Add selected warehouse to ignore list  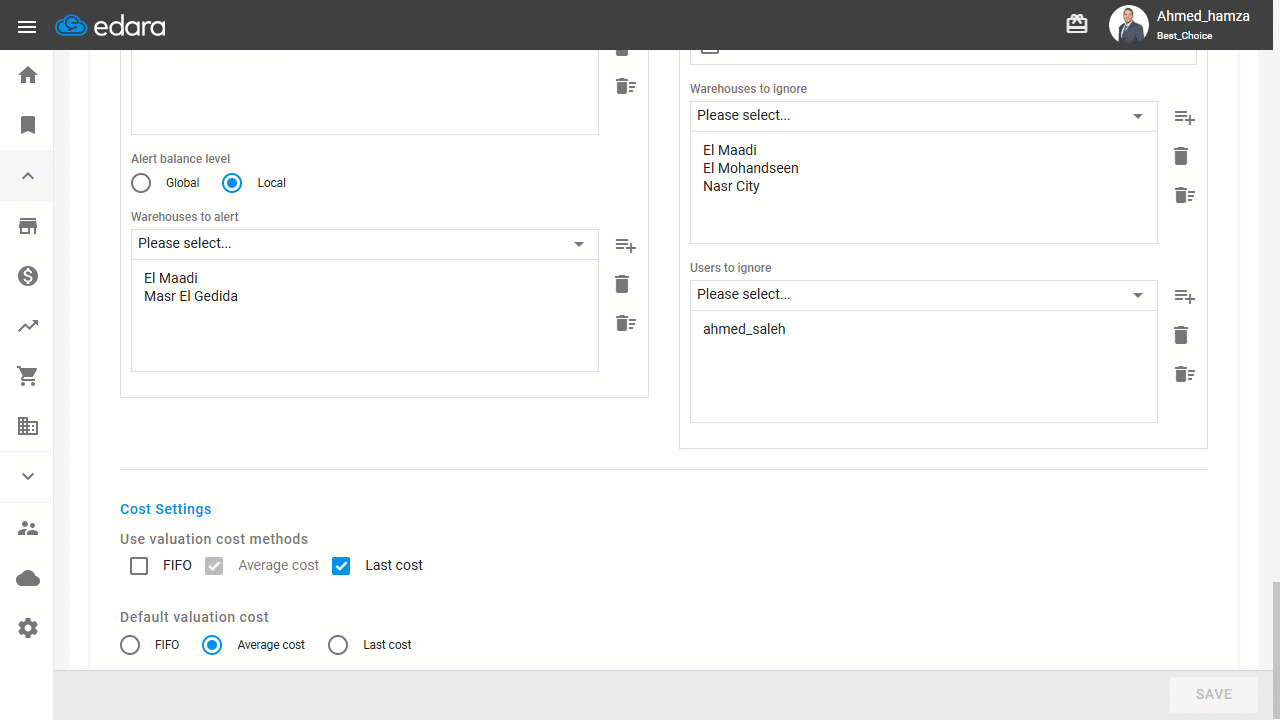(x=1185, y=118)
